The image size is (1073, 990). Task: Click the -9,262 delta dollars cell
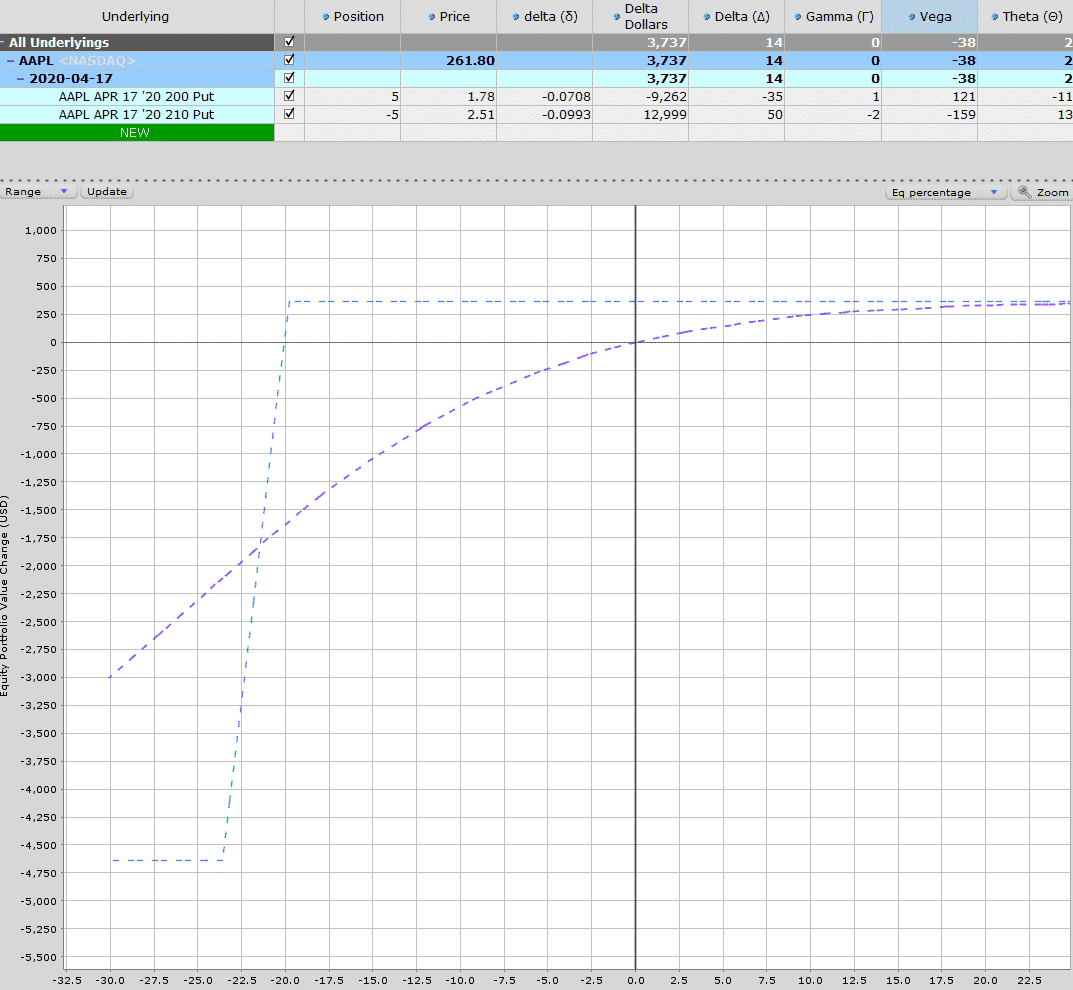[641, 96]
